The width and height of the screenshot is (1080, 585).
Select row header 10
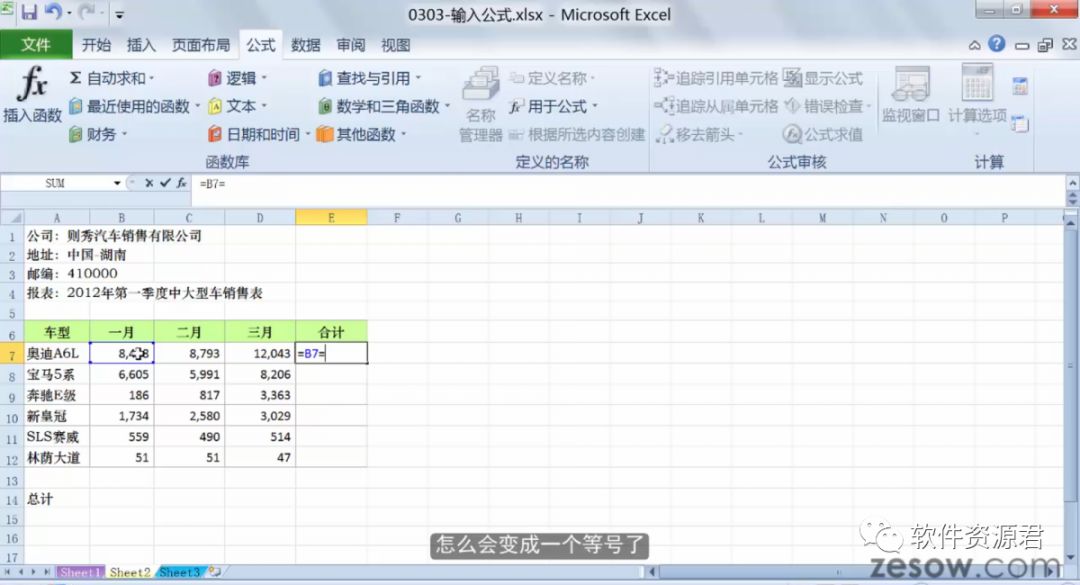click(12, 417)
